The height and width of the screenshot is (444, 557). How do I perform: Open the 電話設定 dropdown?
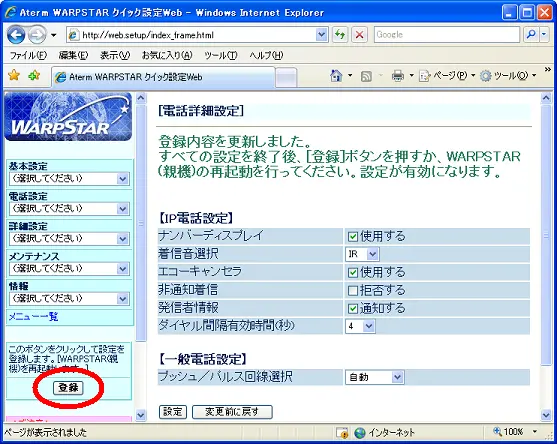[x=69, y=209]
